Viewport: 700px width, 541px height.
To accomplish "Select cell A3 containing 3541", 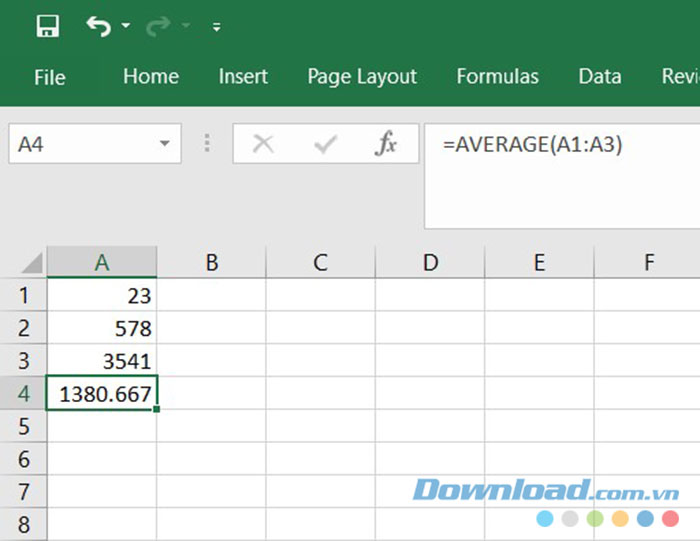I will click(x=102, y=361).
